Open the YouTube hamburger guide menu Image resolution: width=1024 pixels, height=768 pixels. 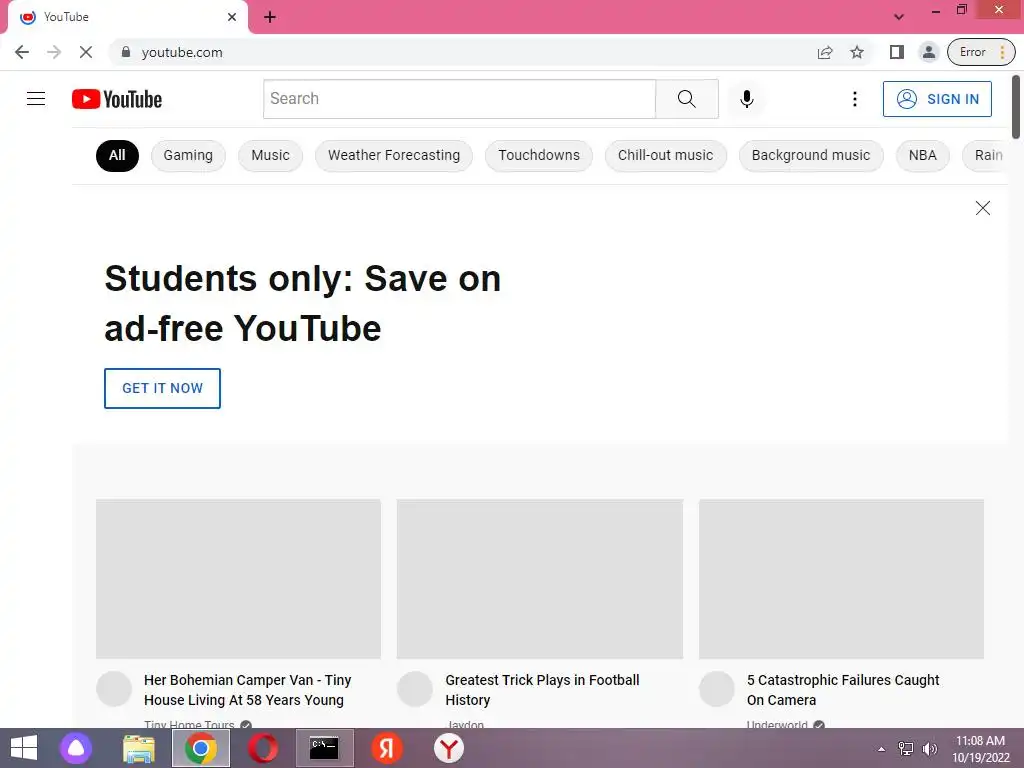[x=36, y=99]
